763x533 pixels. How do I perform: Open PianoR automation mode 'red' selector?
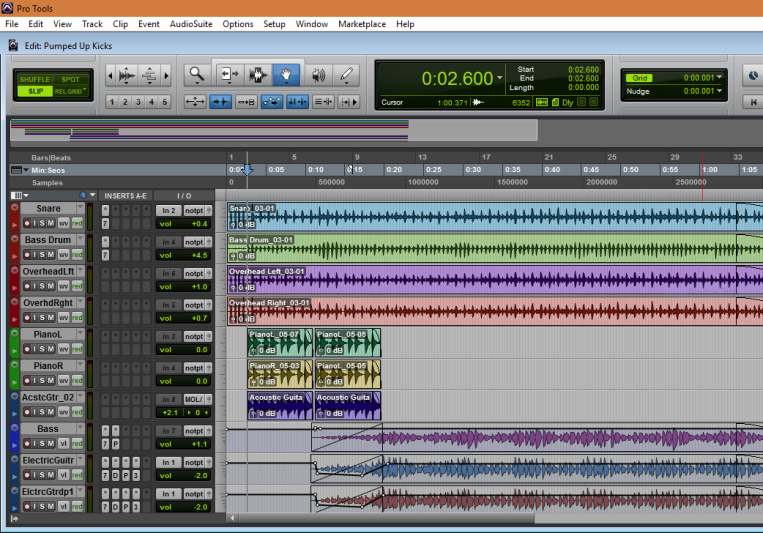(77, 381)
